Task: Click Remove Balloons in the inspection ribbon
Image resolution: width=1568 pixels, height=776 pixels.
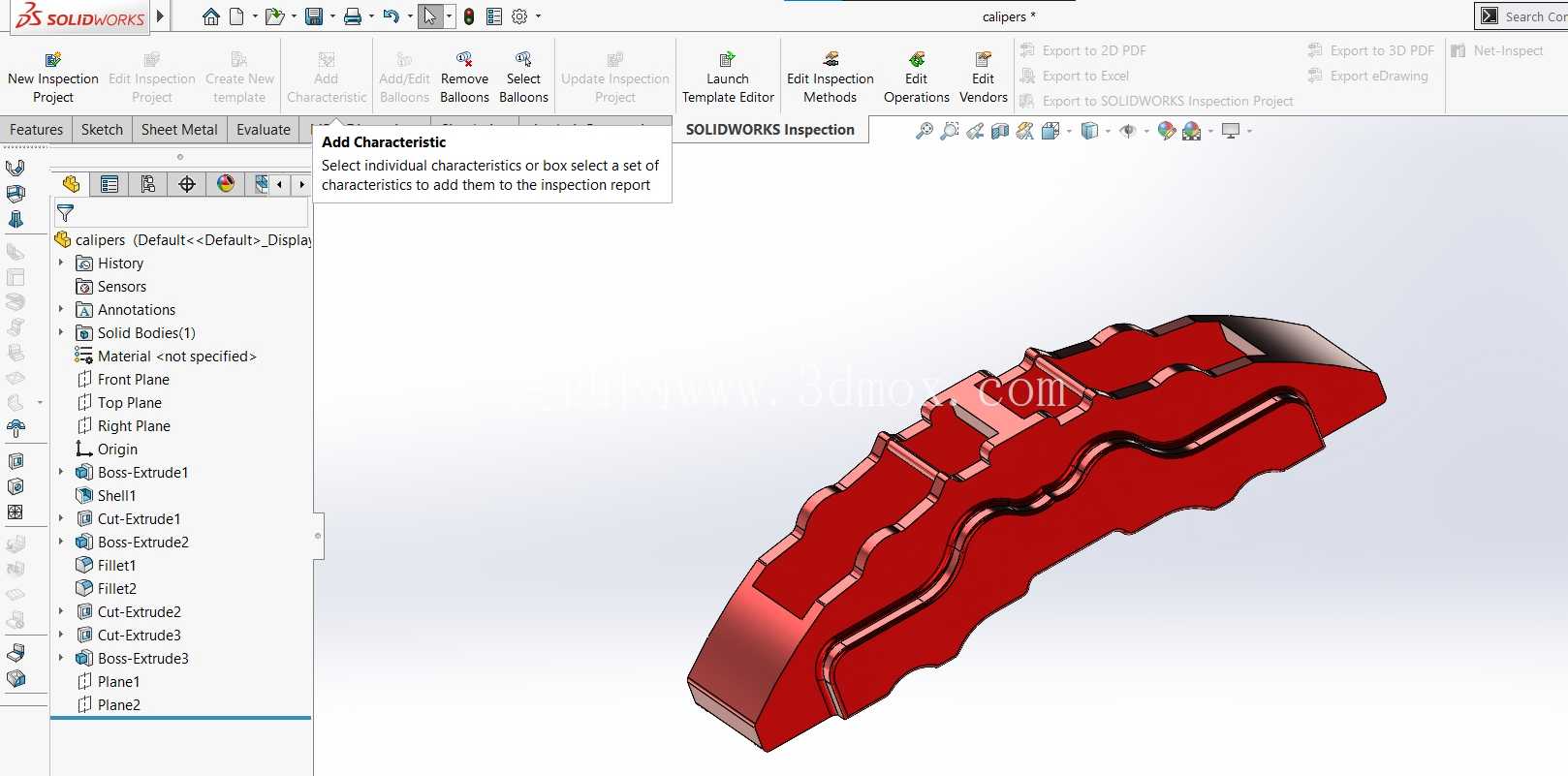Action: click(x=464, y=78)
